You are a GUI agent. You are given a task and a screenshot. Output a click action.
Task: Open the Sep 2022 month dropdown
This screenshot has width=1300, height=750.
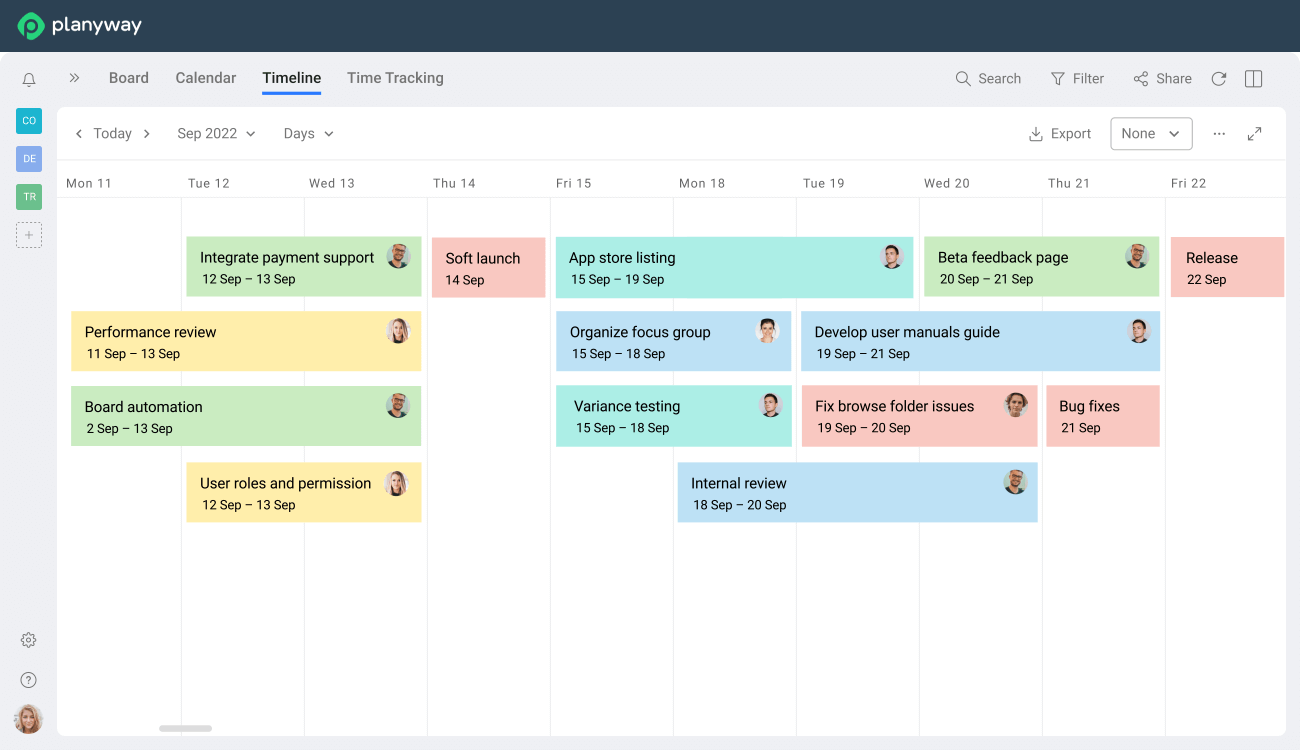[216, 134]
